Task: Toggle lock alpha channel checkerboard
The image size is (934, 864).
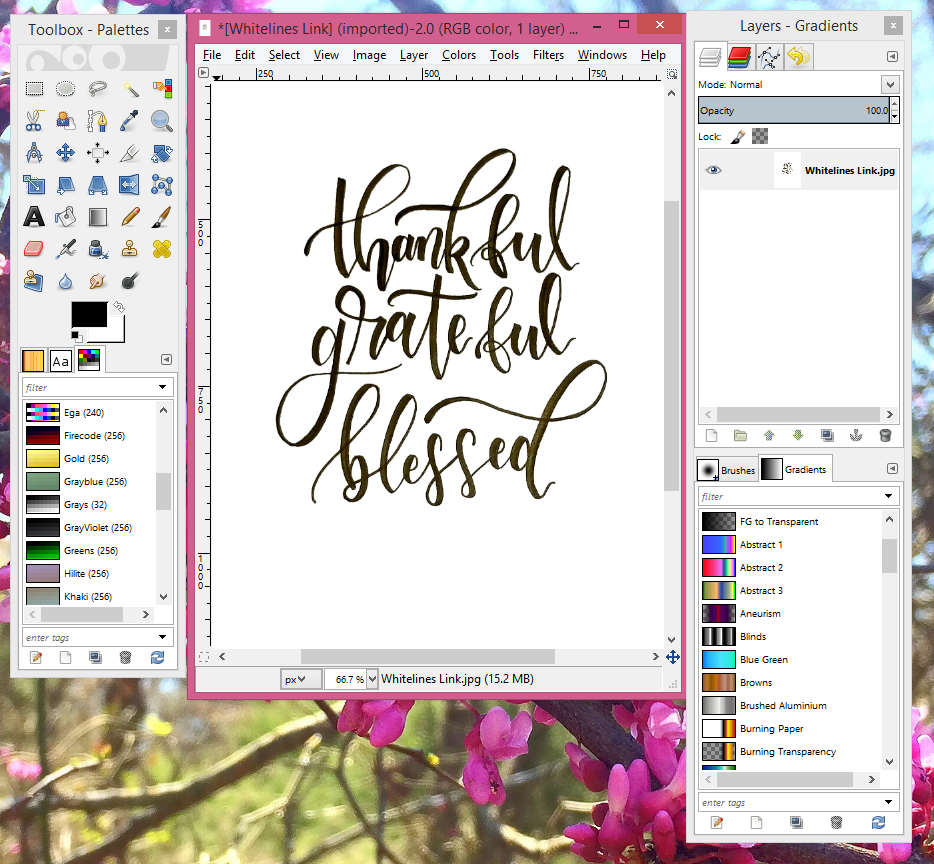Action: [x=760, y=136]
